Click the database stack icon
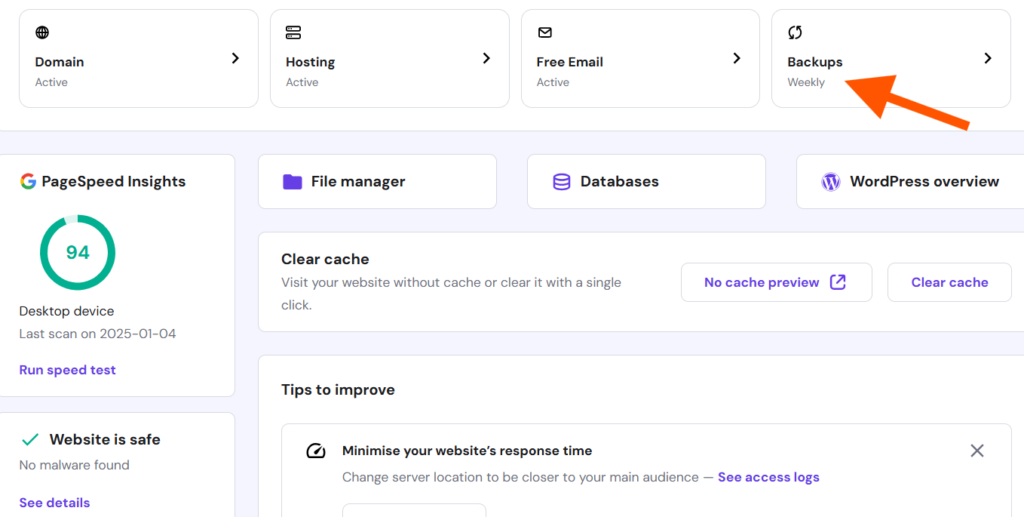Screen dimensions: 1024x517 [x=562, y=181]
